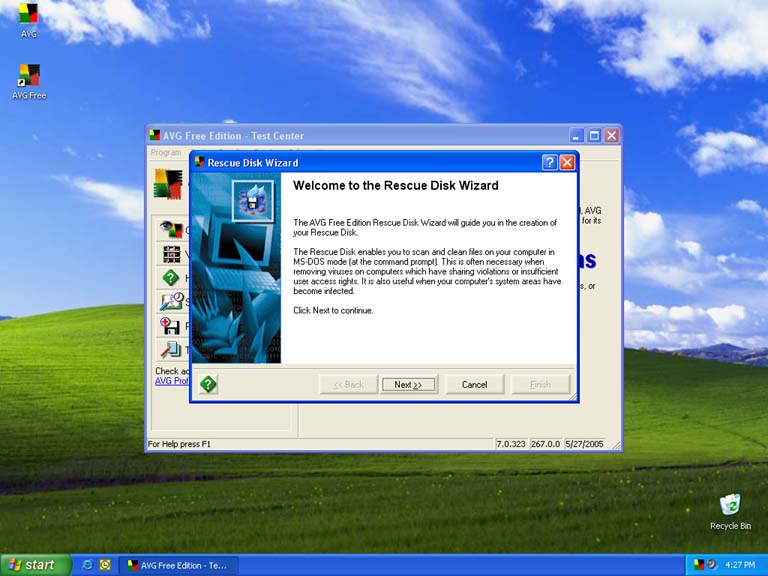This screenshot has height=576, width=768.
Task: Click the Start button
Action: pos(35,565)
